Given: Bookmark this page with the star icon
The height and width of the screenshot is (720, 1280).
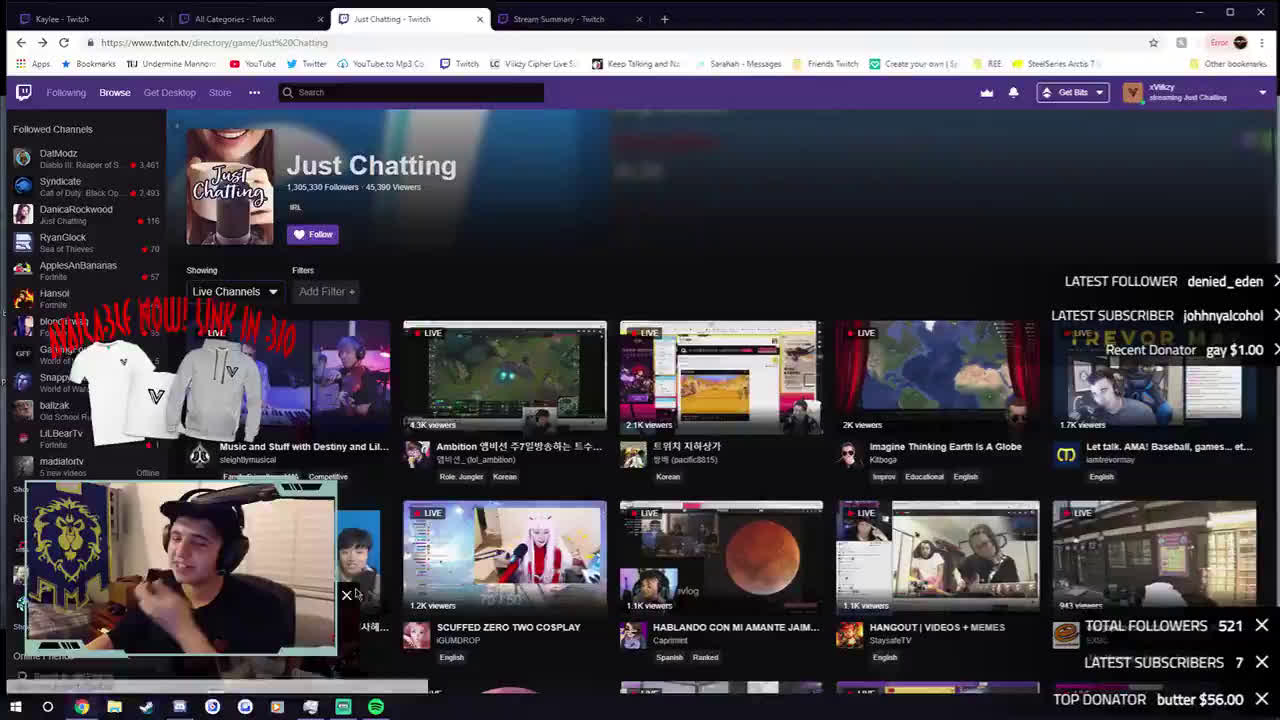Looking at the screenshot, I should click(x=1153, y=43).
